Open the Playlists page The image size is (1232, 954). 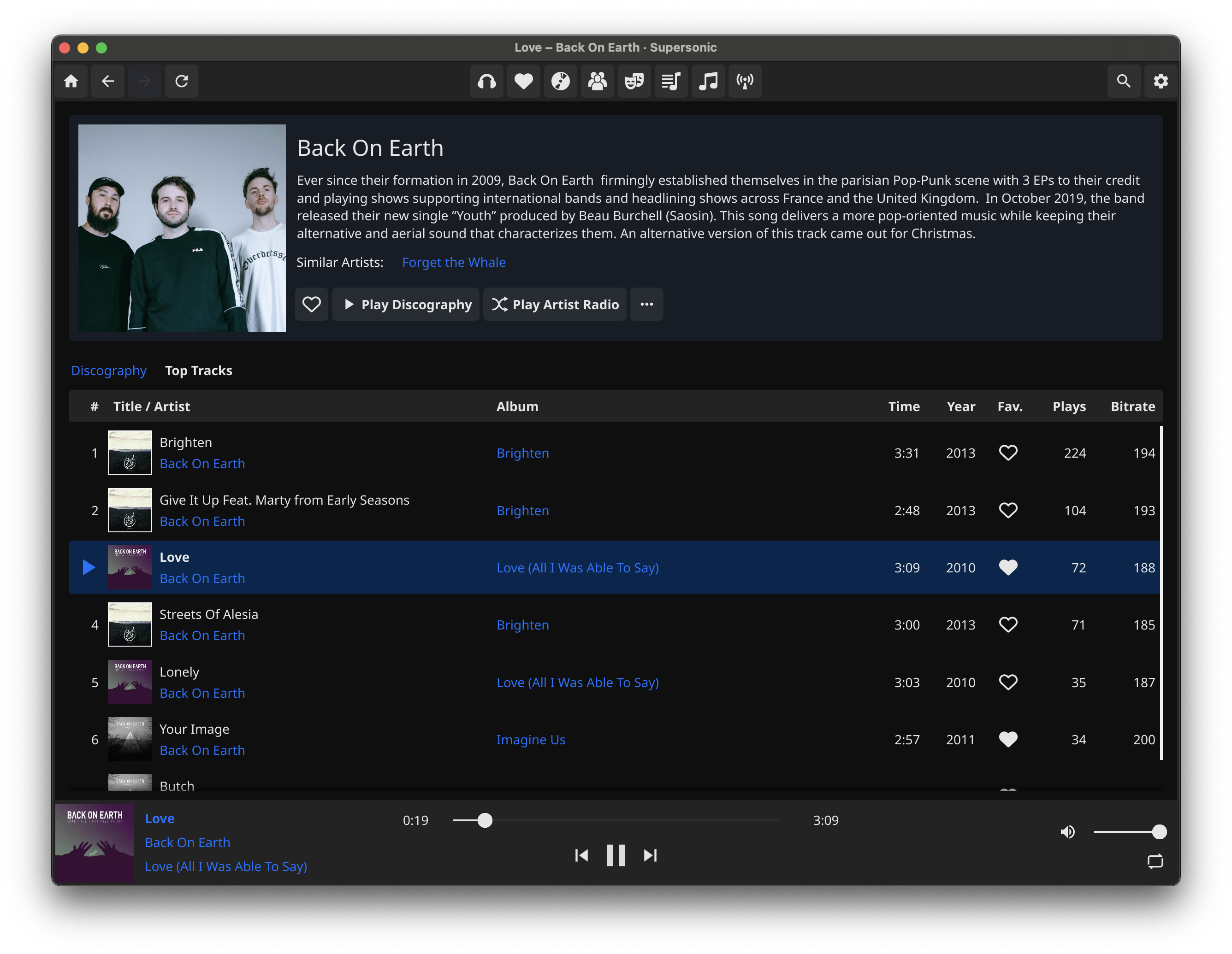pyautogui.click(x=671, y=81)
